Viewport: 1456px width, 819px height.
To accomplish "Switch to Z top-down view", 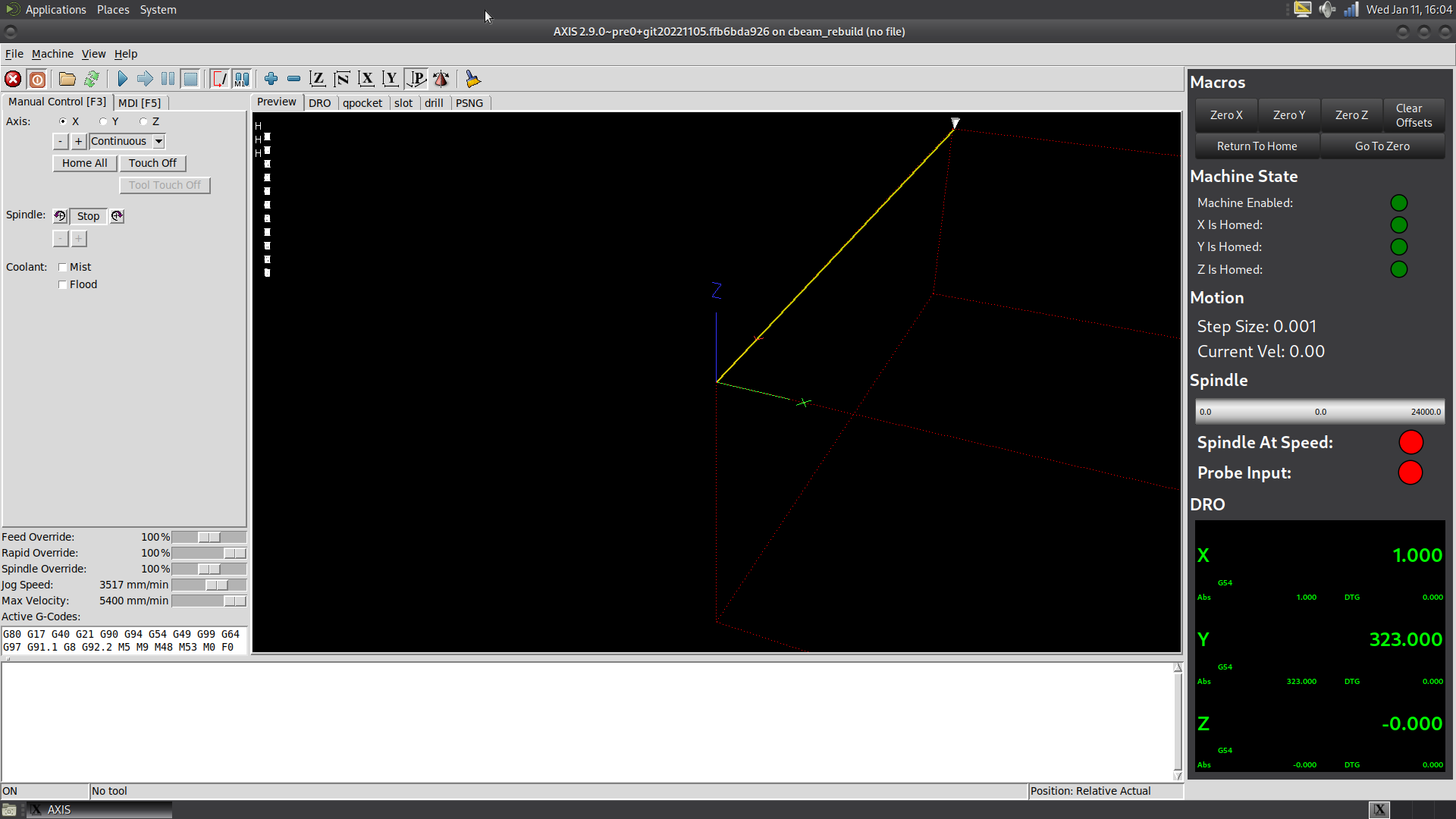I will [x=318, y=79].
